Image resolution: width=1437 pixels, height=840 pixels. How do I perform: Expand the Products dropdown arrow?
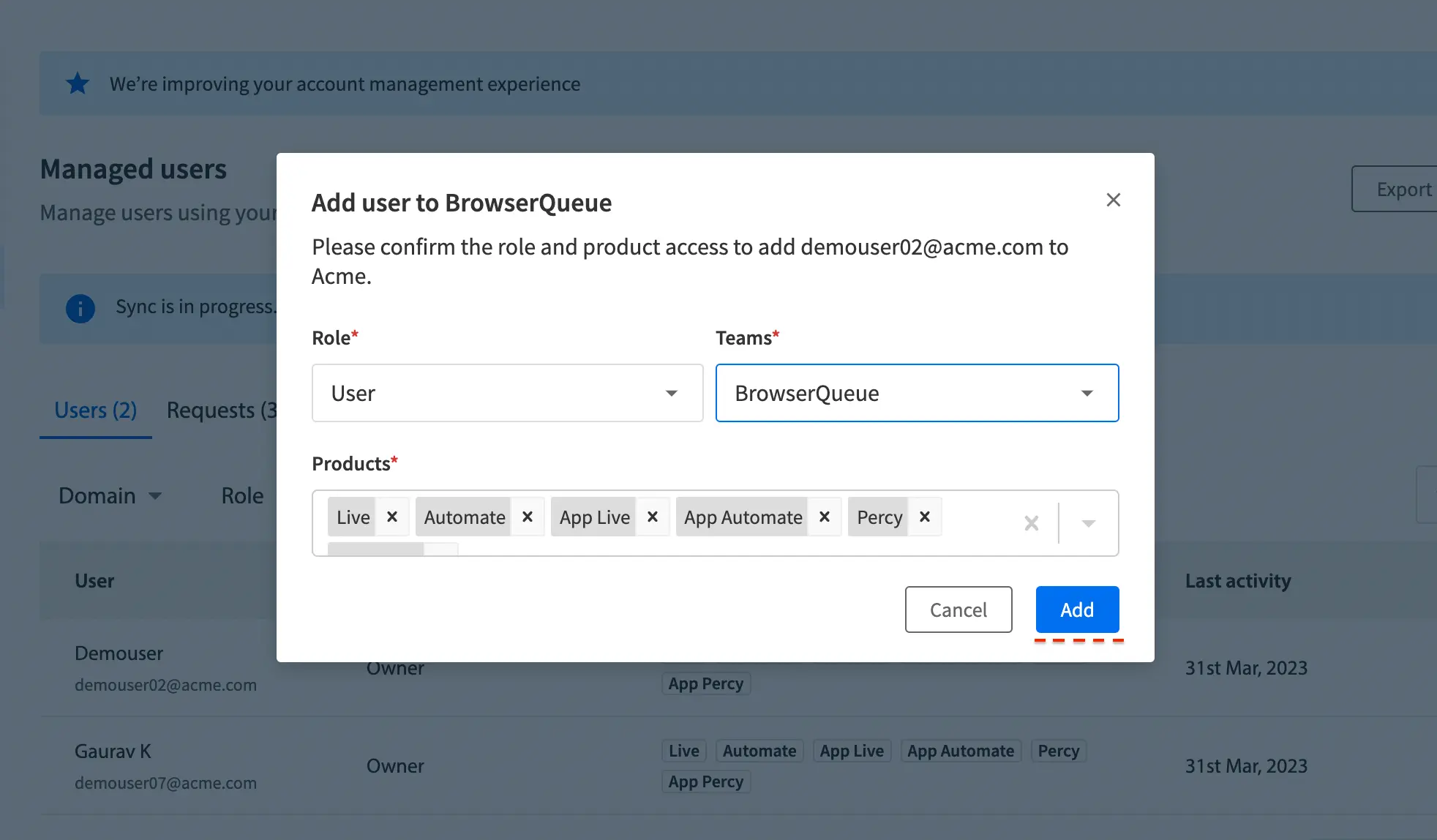pos(1088,523)
